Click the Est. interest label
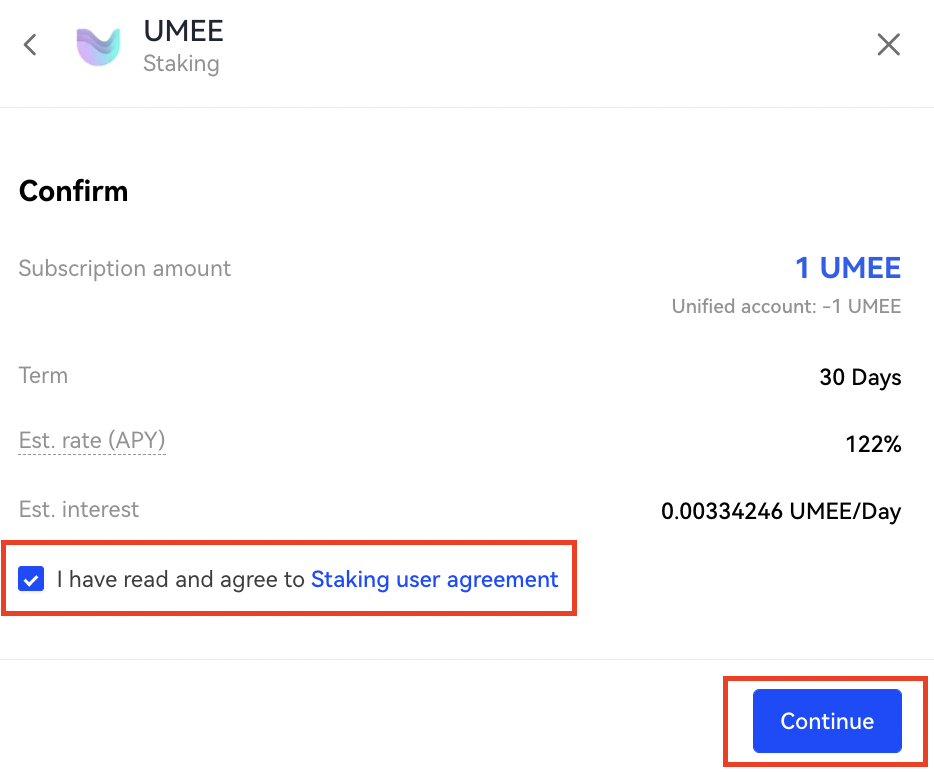 pyautogui.click(x=79, y=509)
